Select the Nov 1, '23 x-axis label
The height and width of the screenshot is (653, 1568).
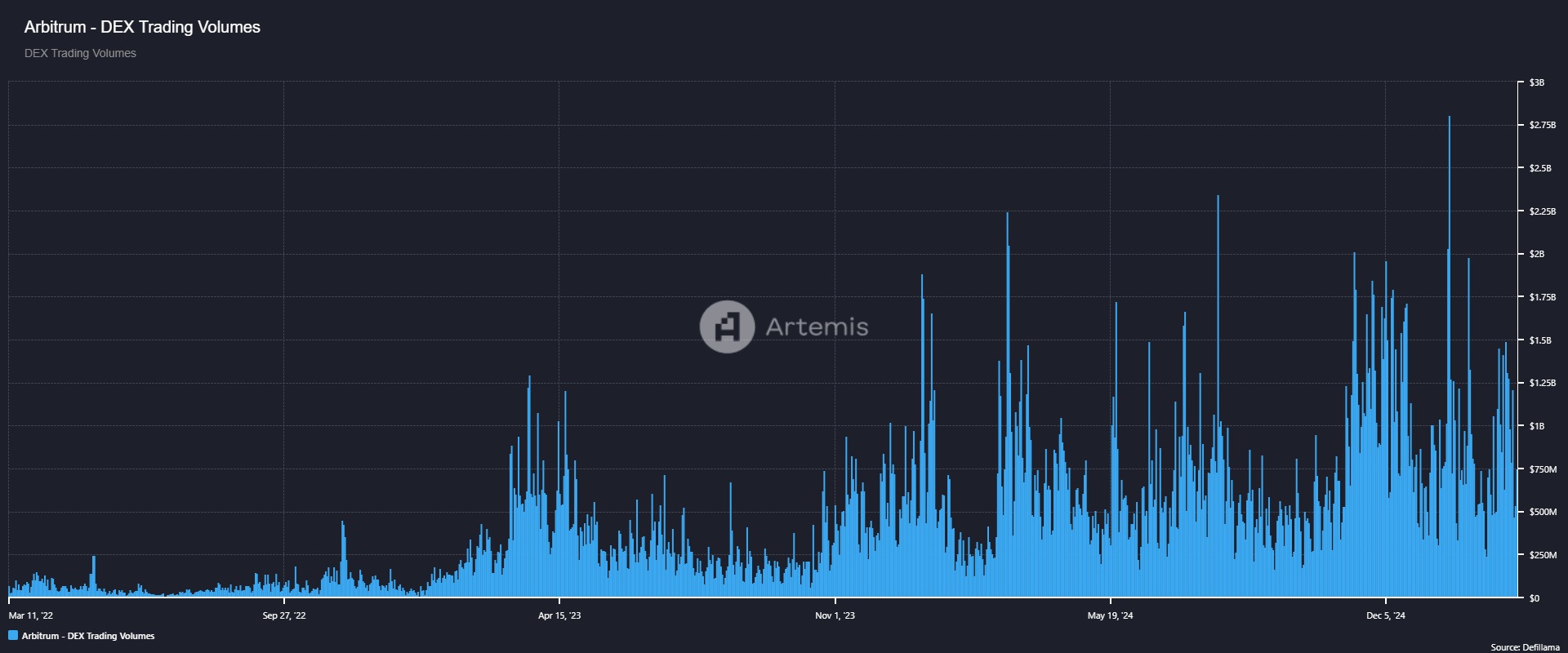pyautogui.click(x=835, y=615)
